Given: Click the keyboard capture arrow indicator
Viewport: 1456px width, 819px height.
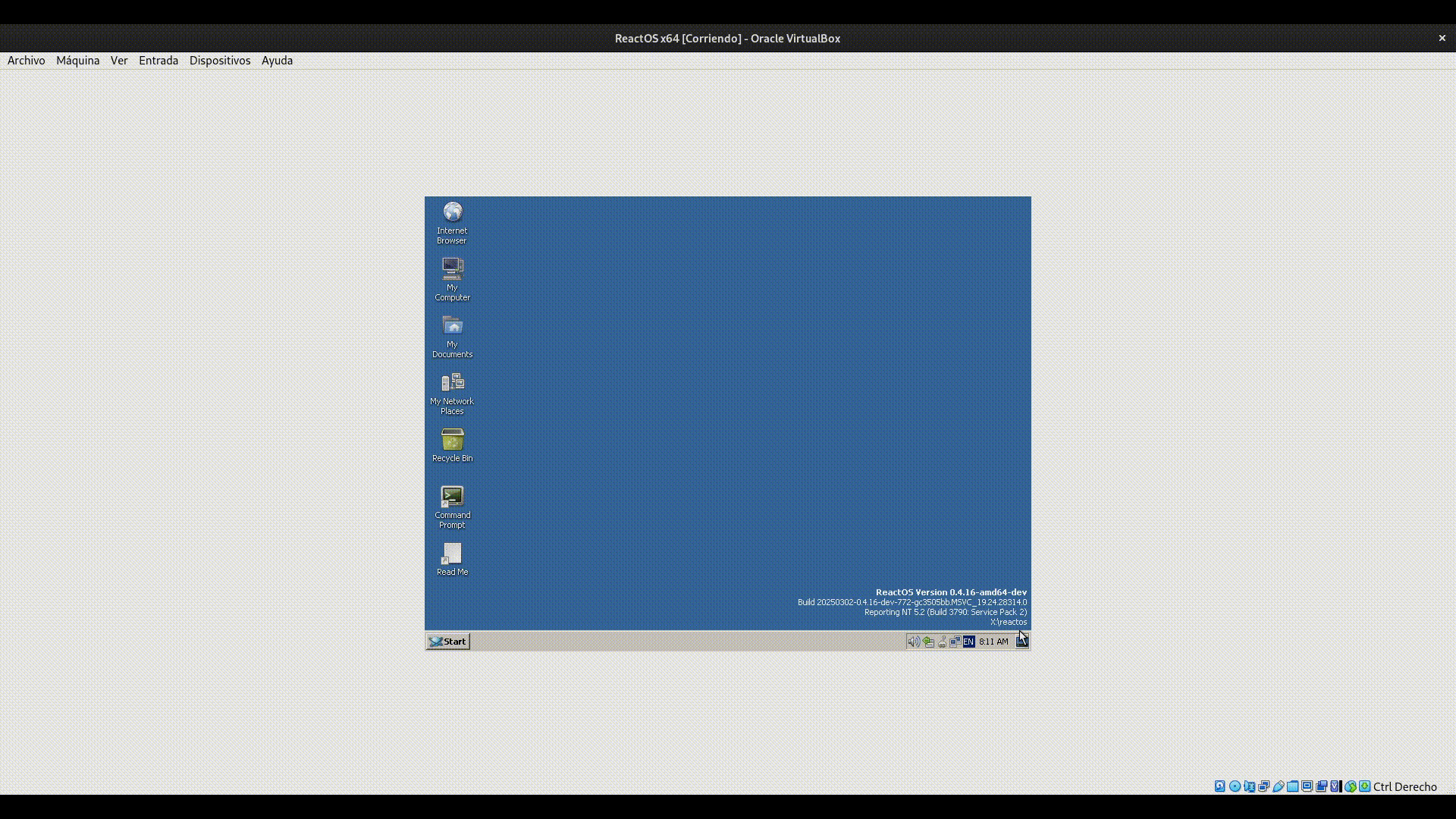Looking at the screenshot, I should 1365,786.
